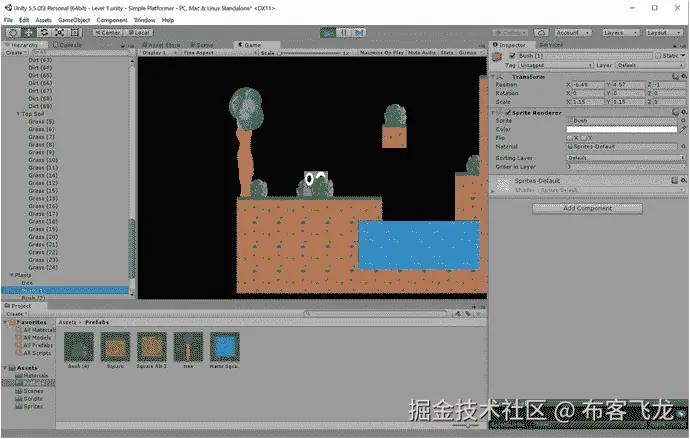Click the Pause button

(344, 33)
